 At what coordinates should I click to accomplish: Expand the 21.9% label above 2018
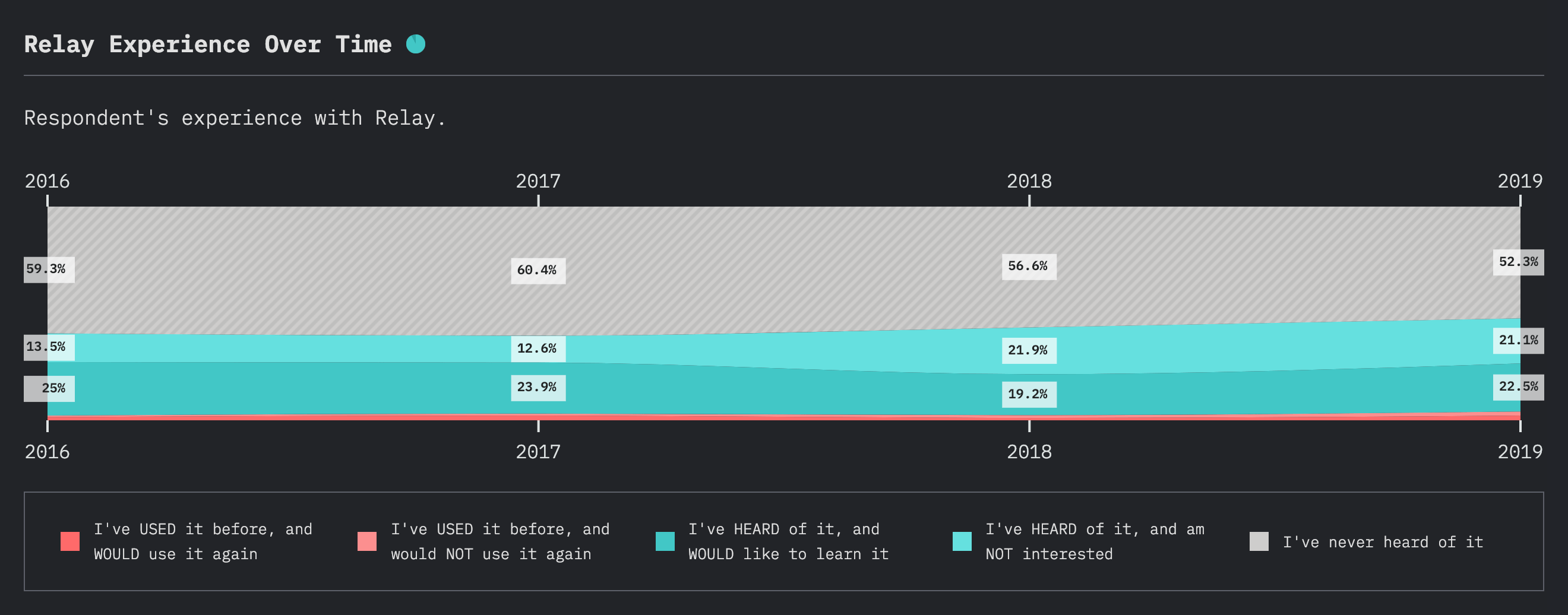point(1029,350)
